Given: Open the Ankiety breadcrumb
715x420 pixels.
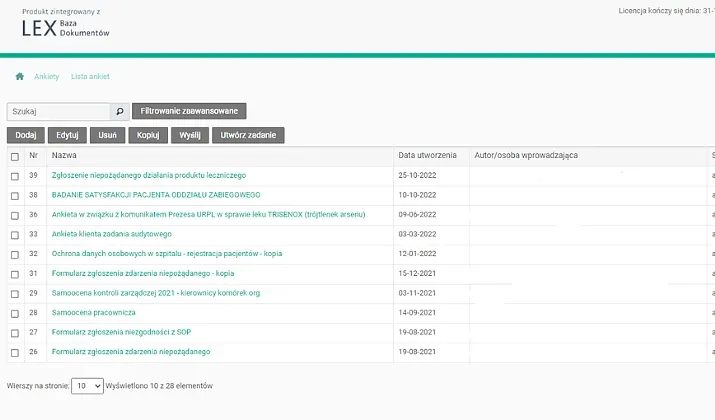Looking at the screenshot, I should click(47, 76).
